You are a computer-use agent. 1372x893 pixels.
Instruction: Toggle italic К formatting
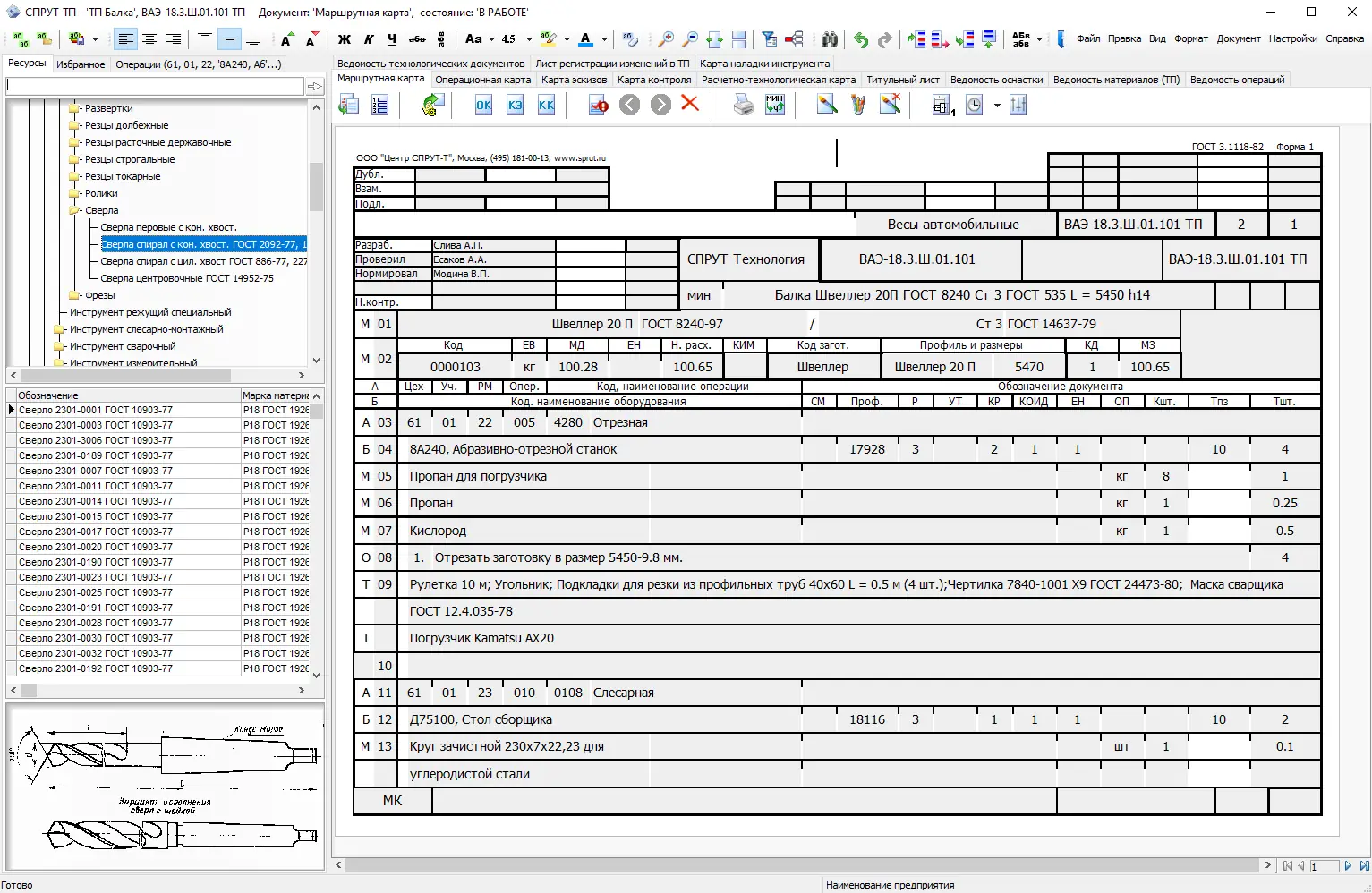click(x=369, y=39)
